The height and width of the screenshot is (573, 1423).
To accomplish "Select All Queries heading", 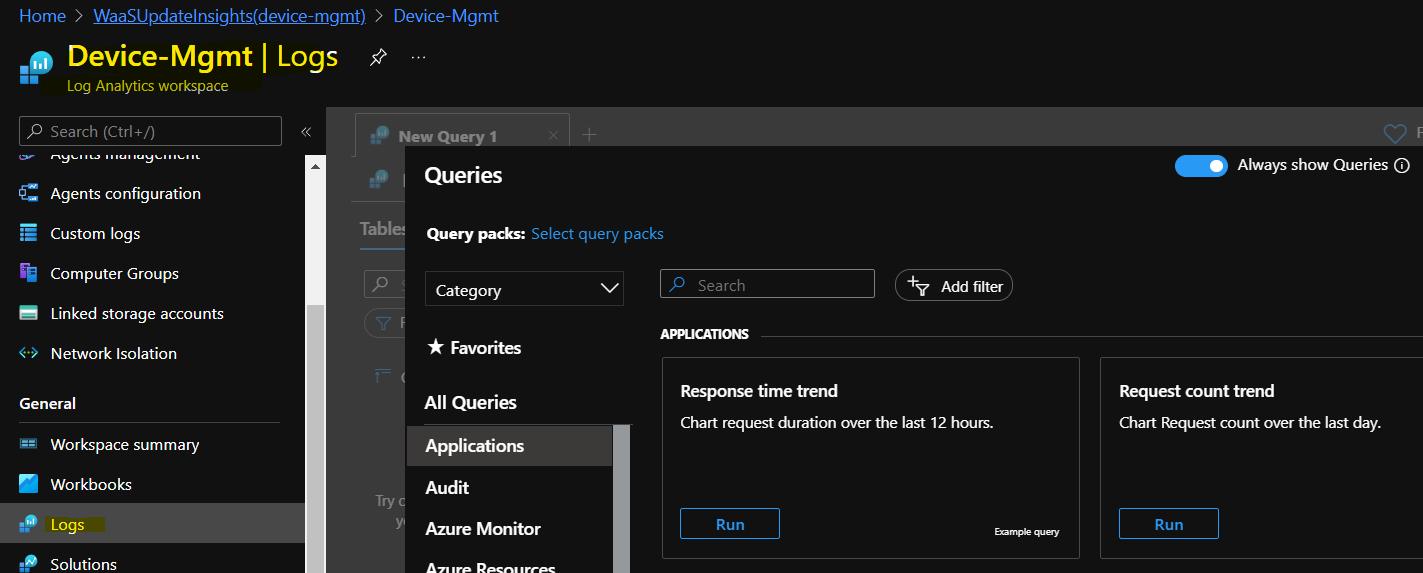I will point(470,402).
